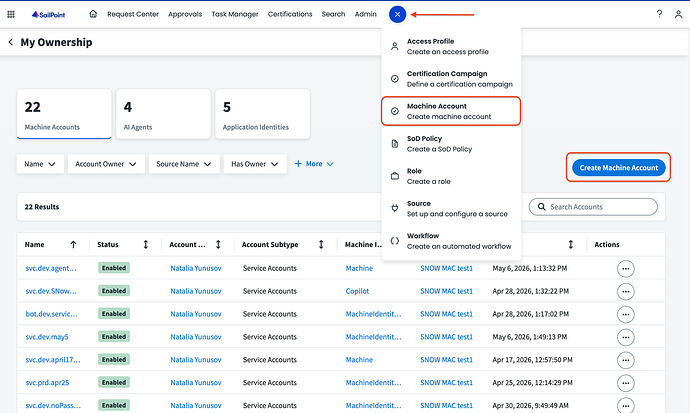Click the Create Machine Account button
This screenshot has height=413, width=690.
click(x=618, y=168)
